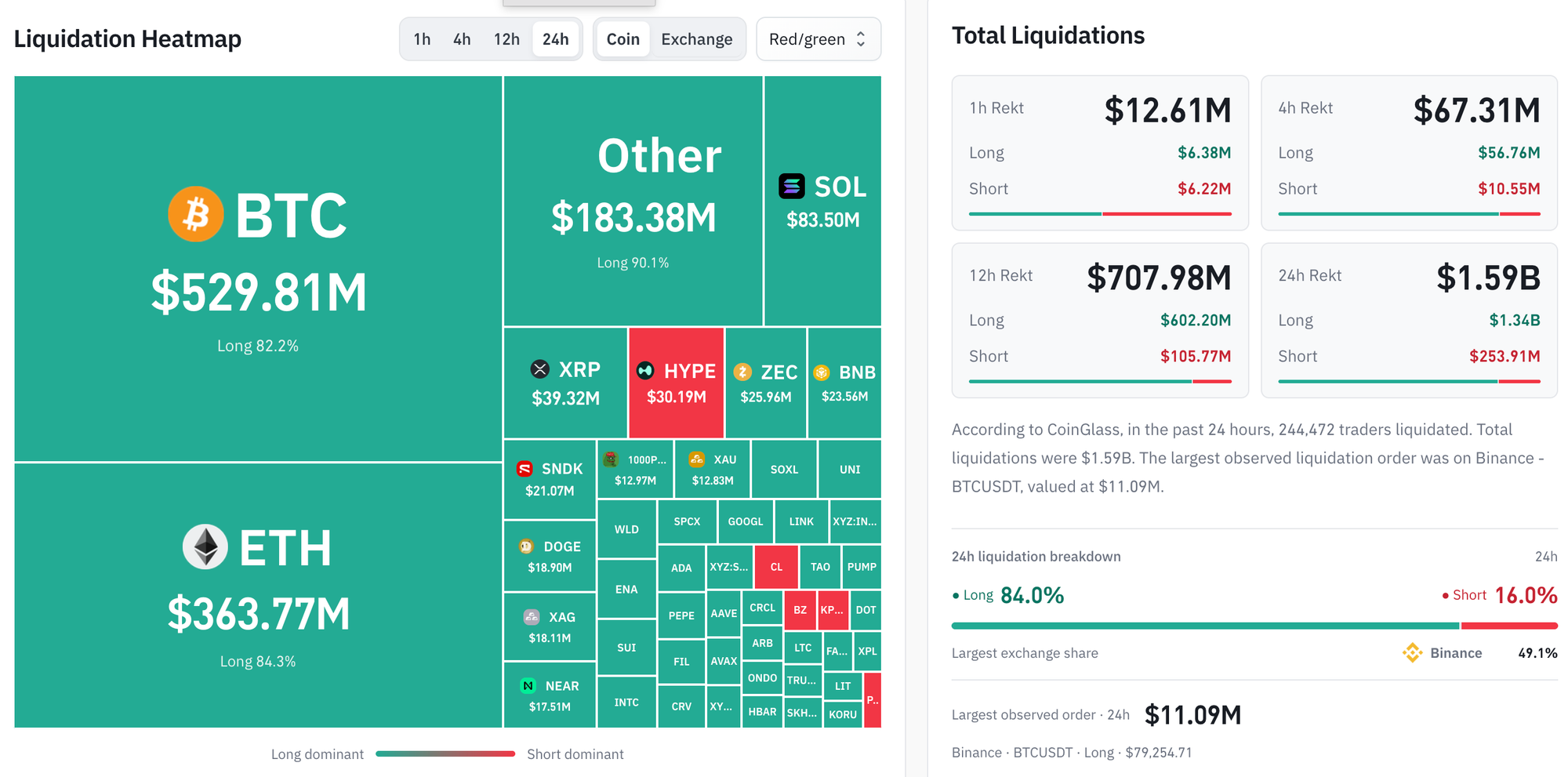Select the 24h timeframe
Image resolution: width=1568 pixels, height=777 pixels.
pyautogui.click(x=555, y=39)
